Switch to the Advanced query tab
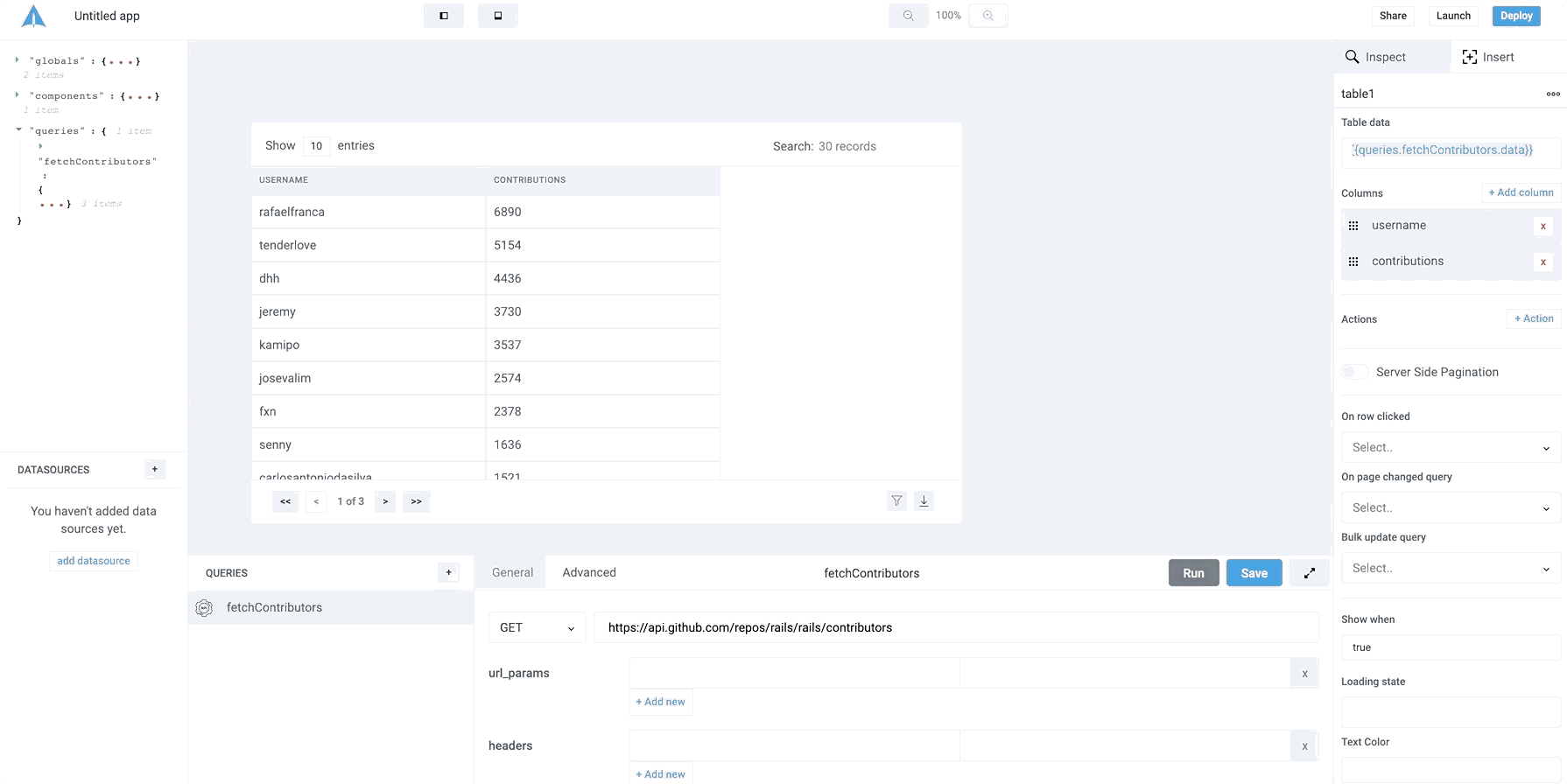Viewport: 1567px width, 784px height. (589, 572)
